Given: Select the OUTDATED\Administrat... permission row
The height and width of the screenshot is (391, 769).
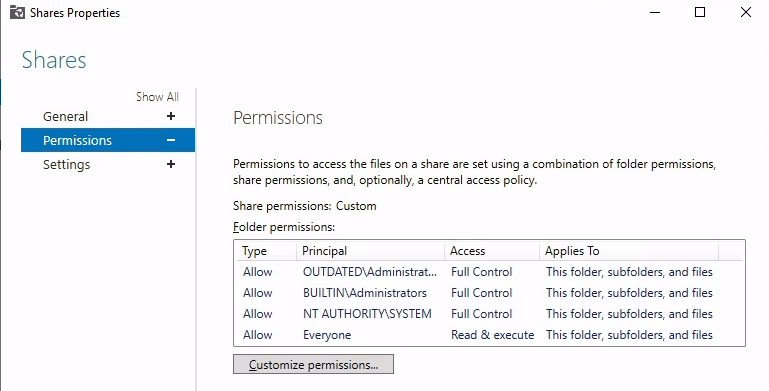Looking at the screenshot, I should coord(489,272).
